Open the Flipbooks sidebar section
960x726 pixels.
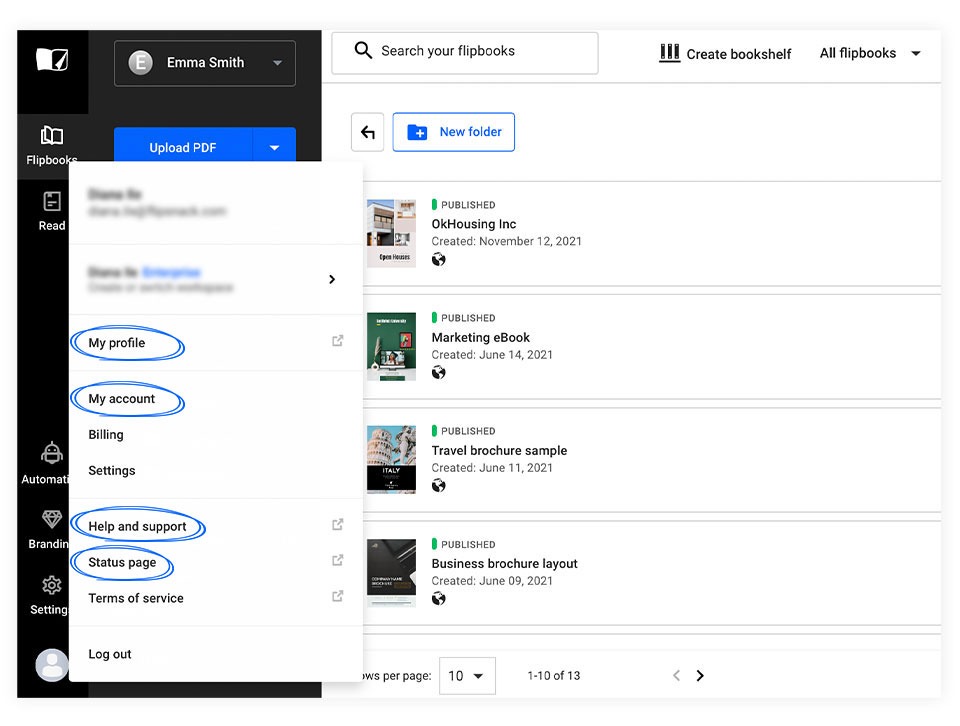(52, 146)
